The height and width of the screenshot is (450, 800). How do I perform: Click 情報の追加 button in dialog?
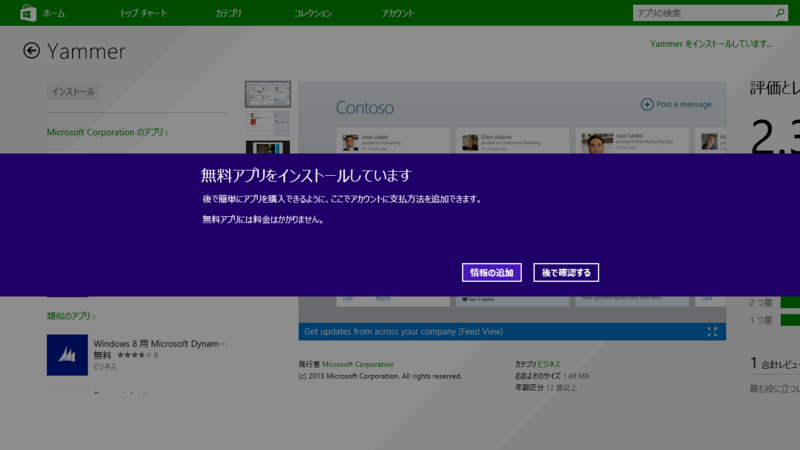pyautogui.click(x=492, y=272)
